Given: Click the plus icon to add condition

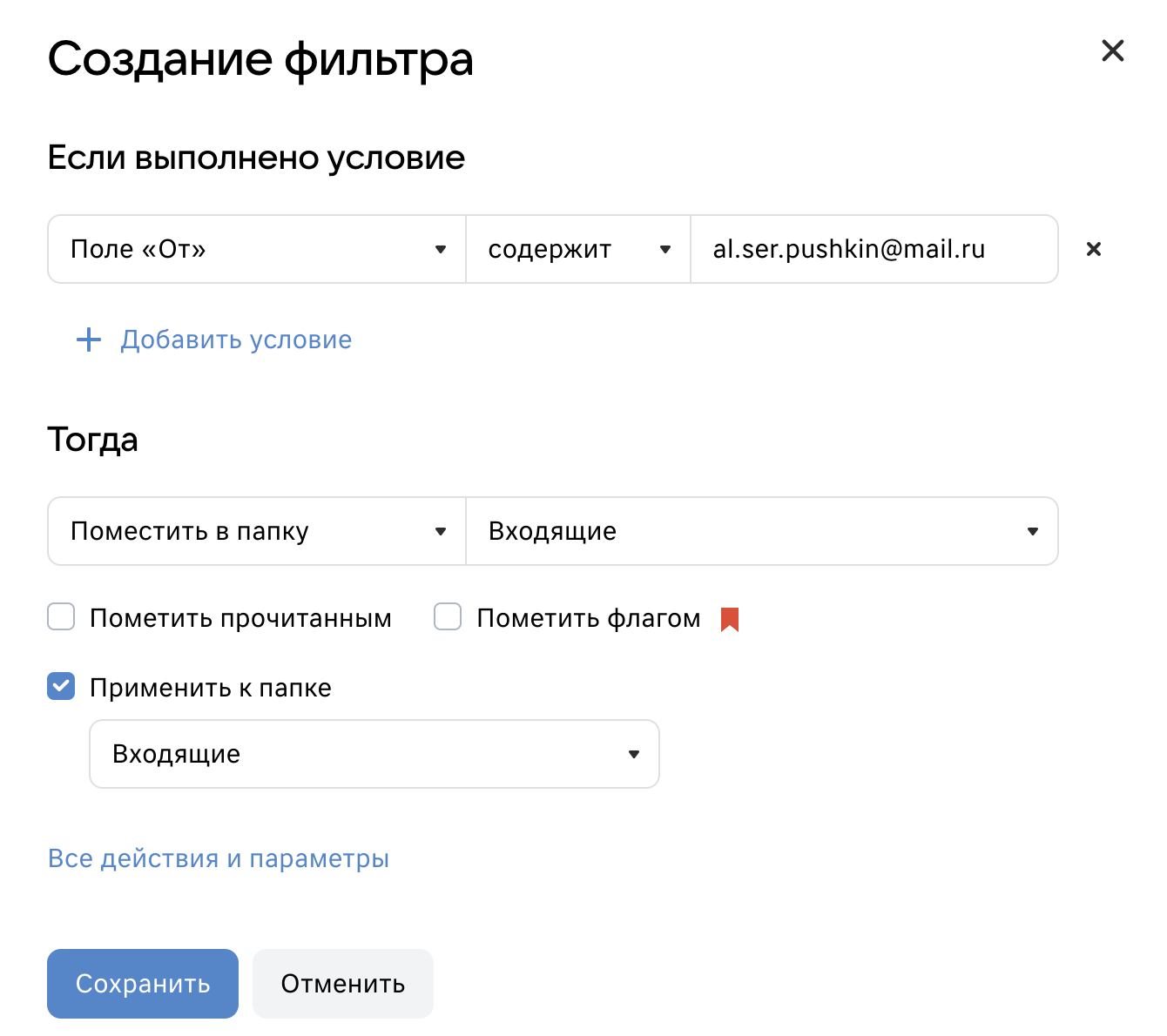Looking at the screenshot, I should point(89,340).
